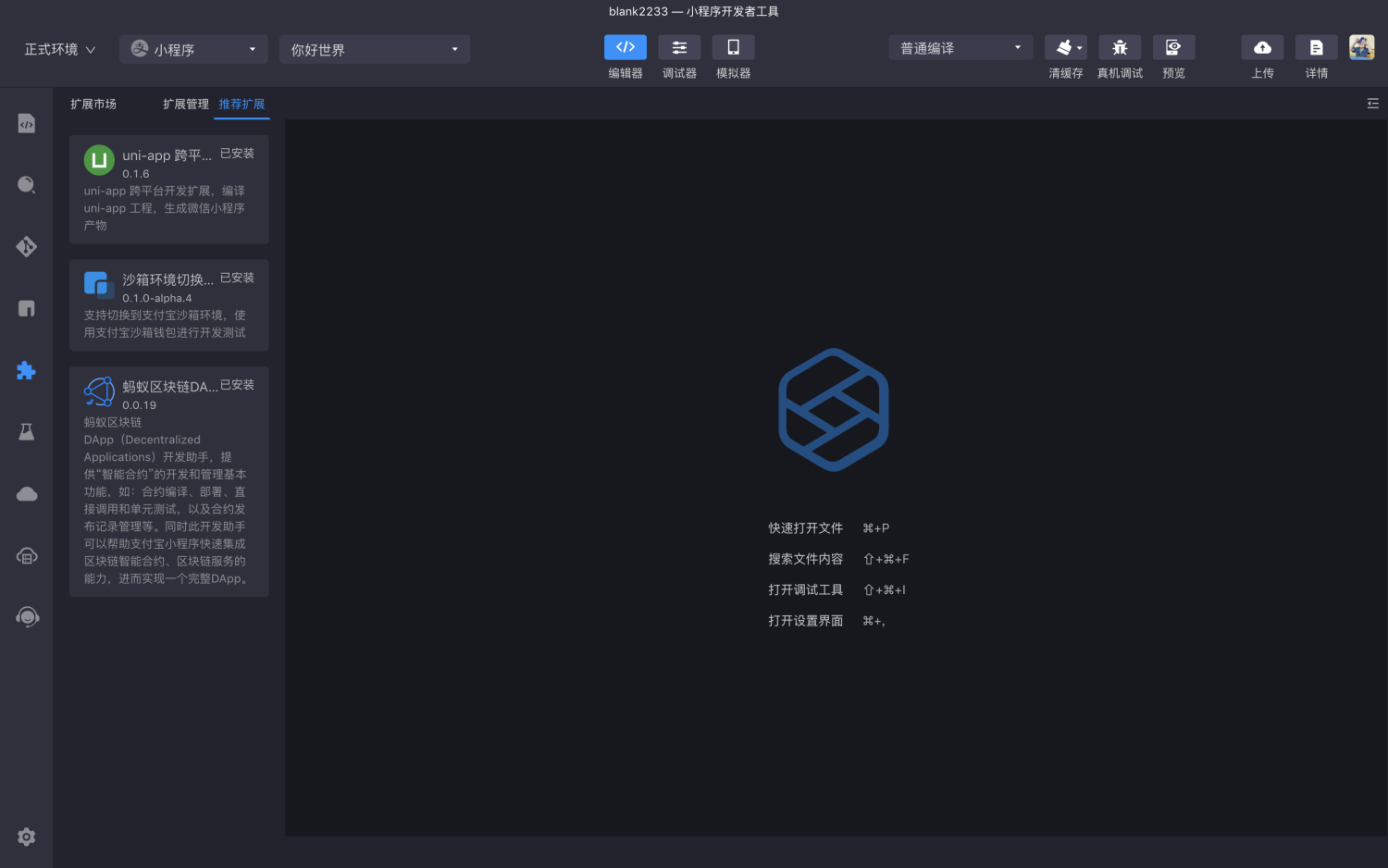
Task: Open the cloud services sidebar icon
Action: tap(27, 494)
